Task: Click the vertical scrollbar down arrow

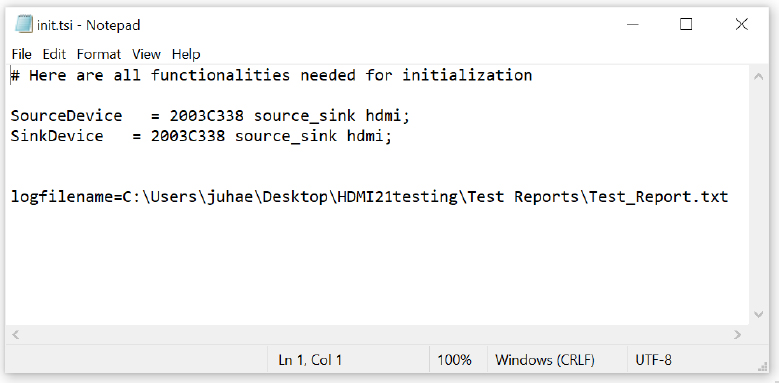Action: coord(759,314)
